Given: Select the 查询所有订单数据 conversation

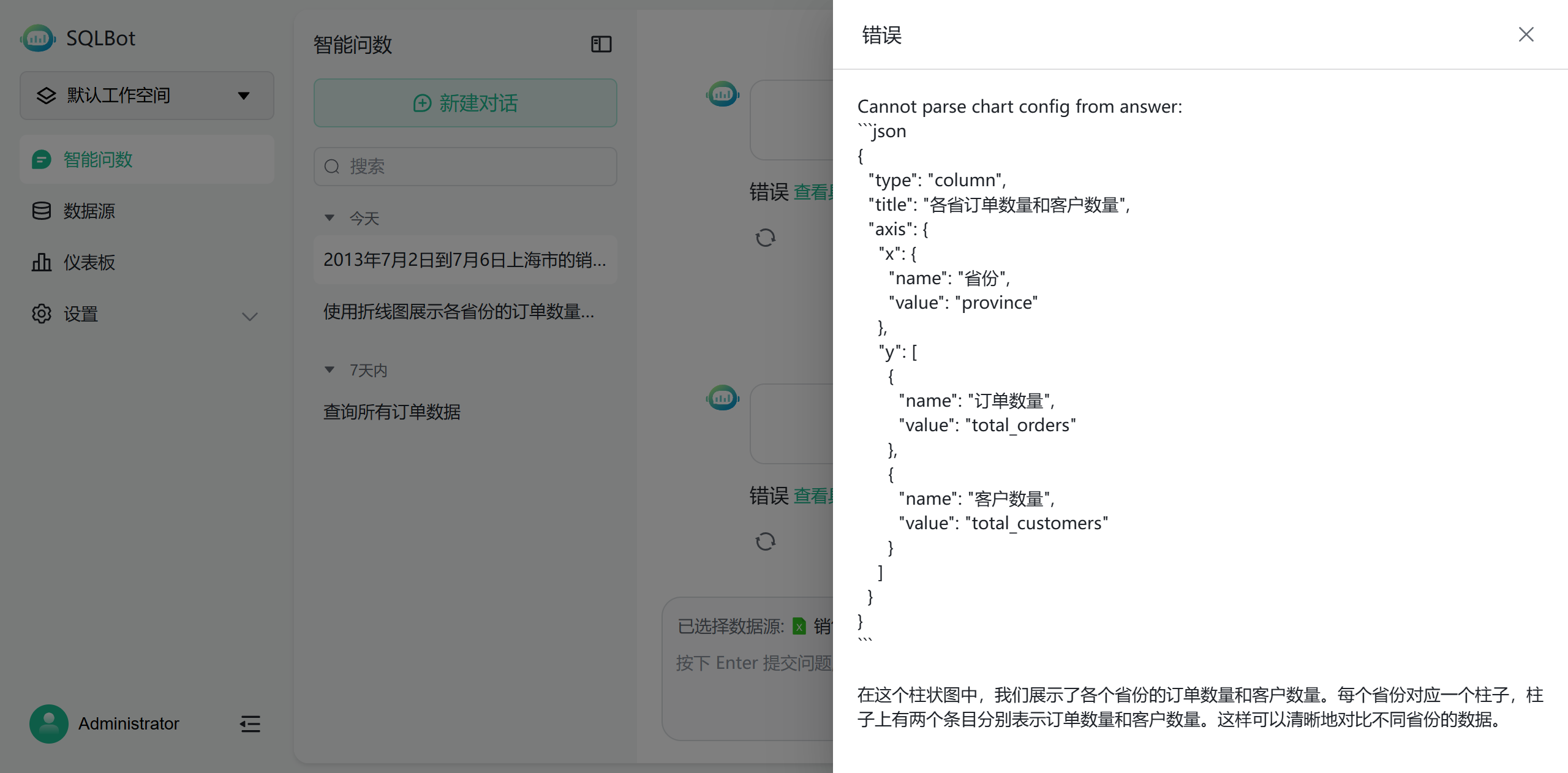Looking at the screenshot, I should click(x=392, y=412).
